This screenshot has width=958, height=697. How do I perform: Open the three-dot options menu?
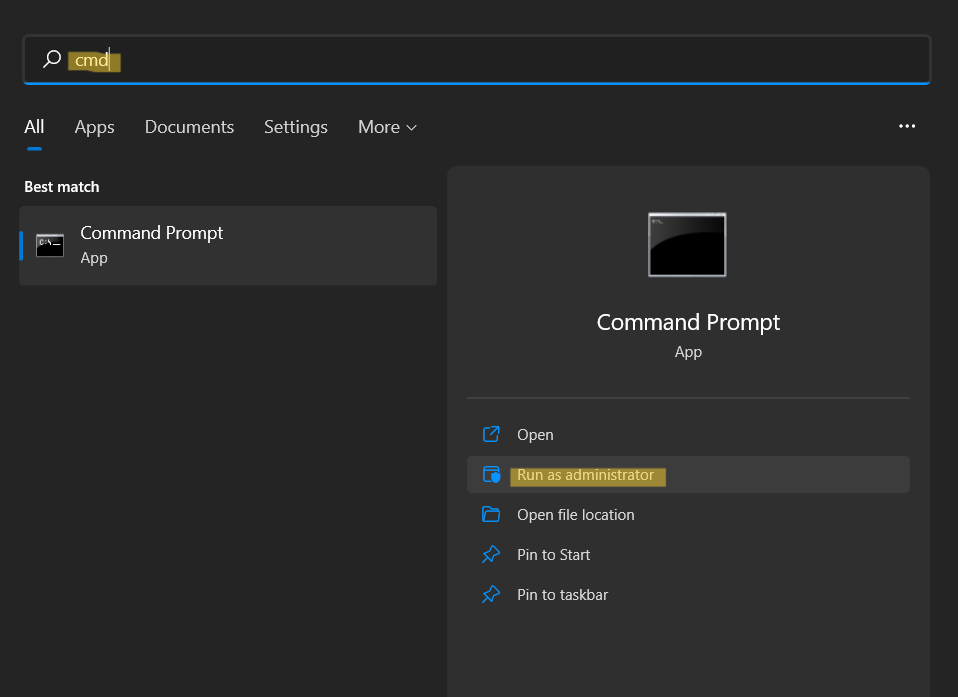[907, 126]
